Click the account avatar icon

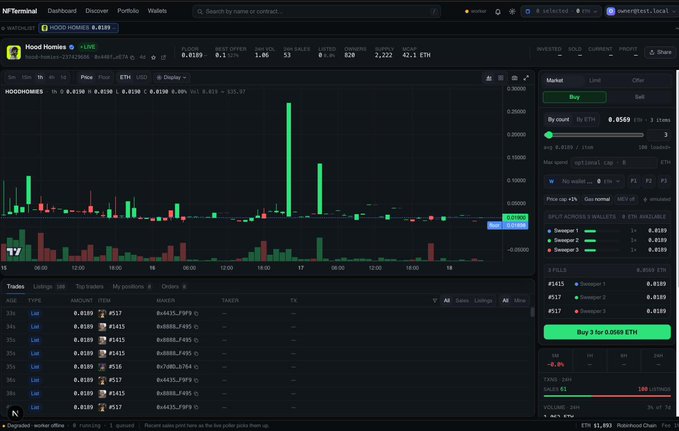click(x=611, y=11)
